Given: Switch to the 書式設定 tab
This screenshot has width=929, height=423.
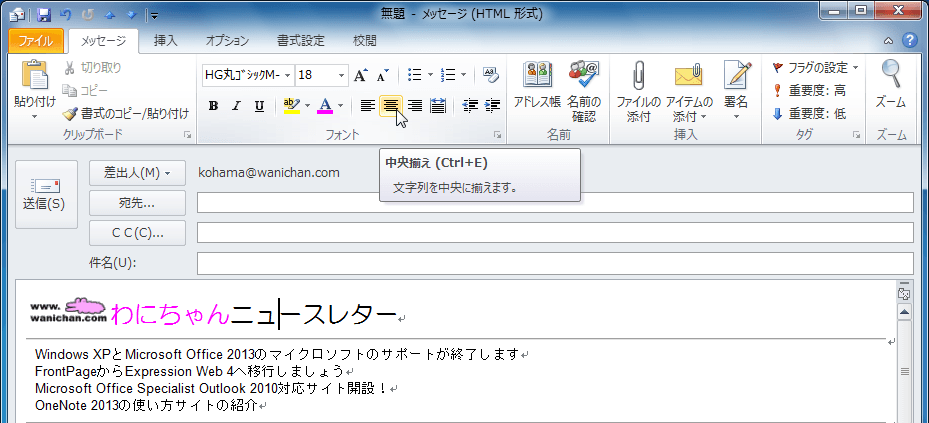Looking at the screenshot, I should [301, 41].
